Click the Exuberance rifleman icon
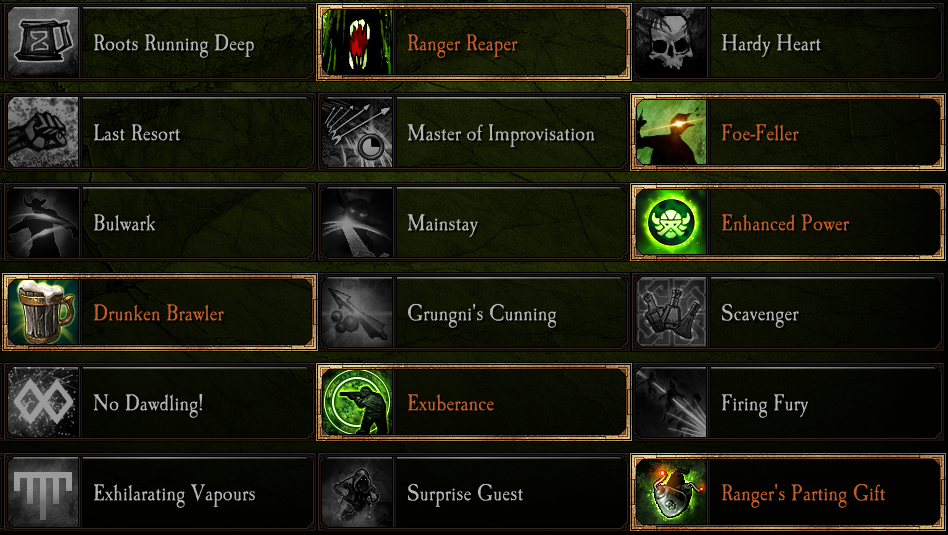Screen dimensions: 948x535 tap(357, 402)
